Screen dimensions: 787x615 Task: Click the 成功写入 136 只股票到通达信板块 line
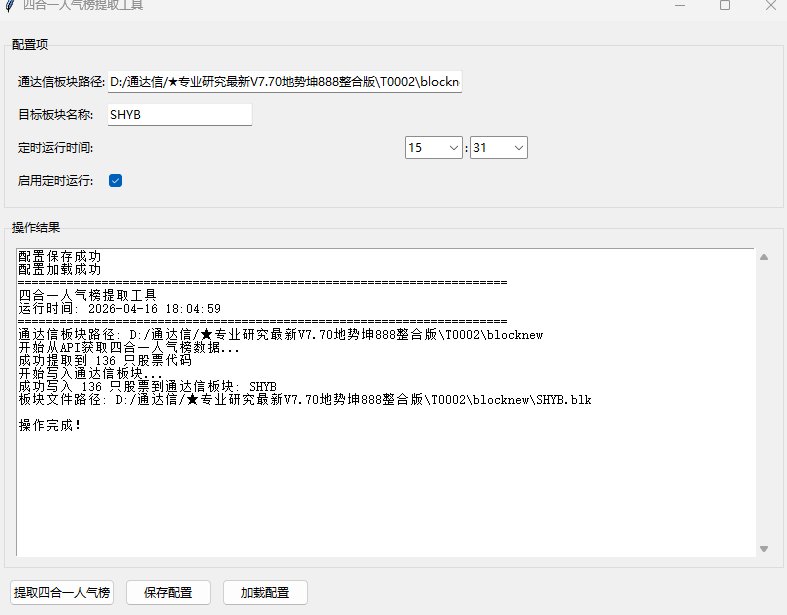(x=148, y=387)
